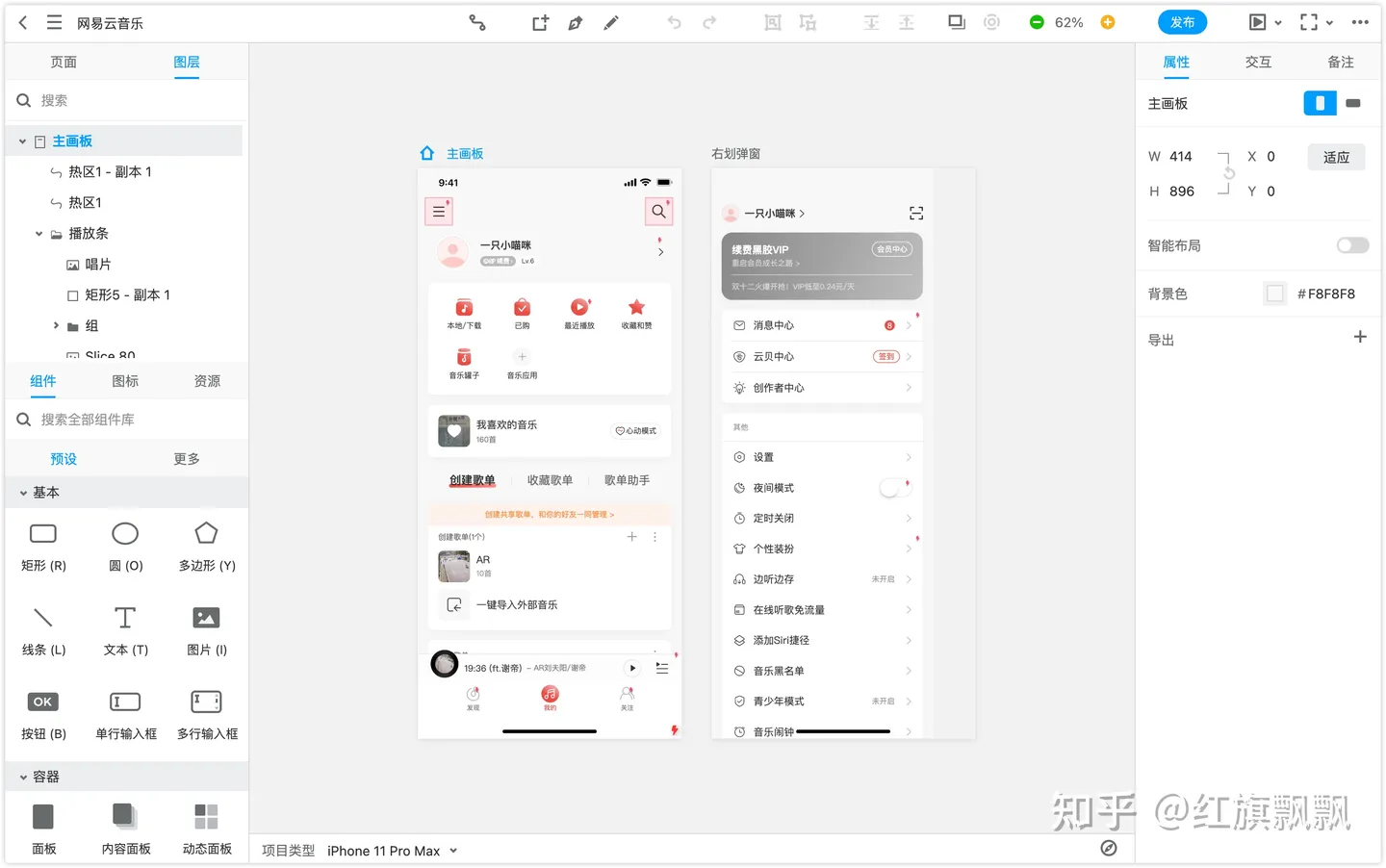Switch to the 交互 tab
The width and height of the screenshot is (1386, 868).
pyautogui.click(x=1258, y=62)
